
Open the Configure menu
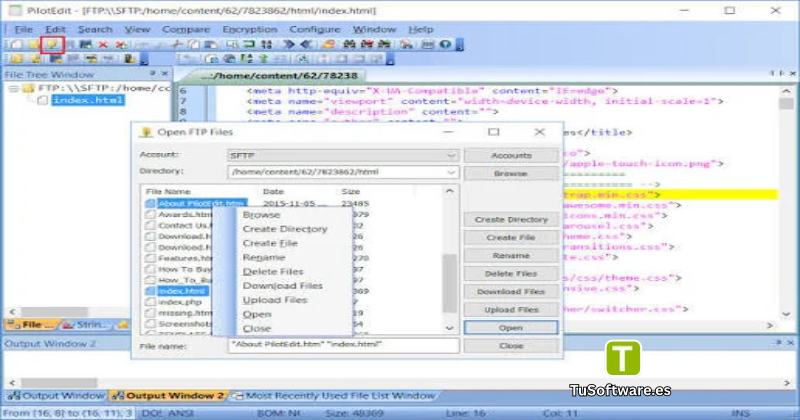click(315, 30)
